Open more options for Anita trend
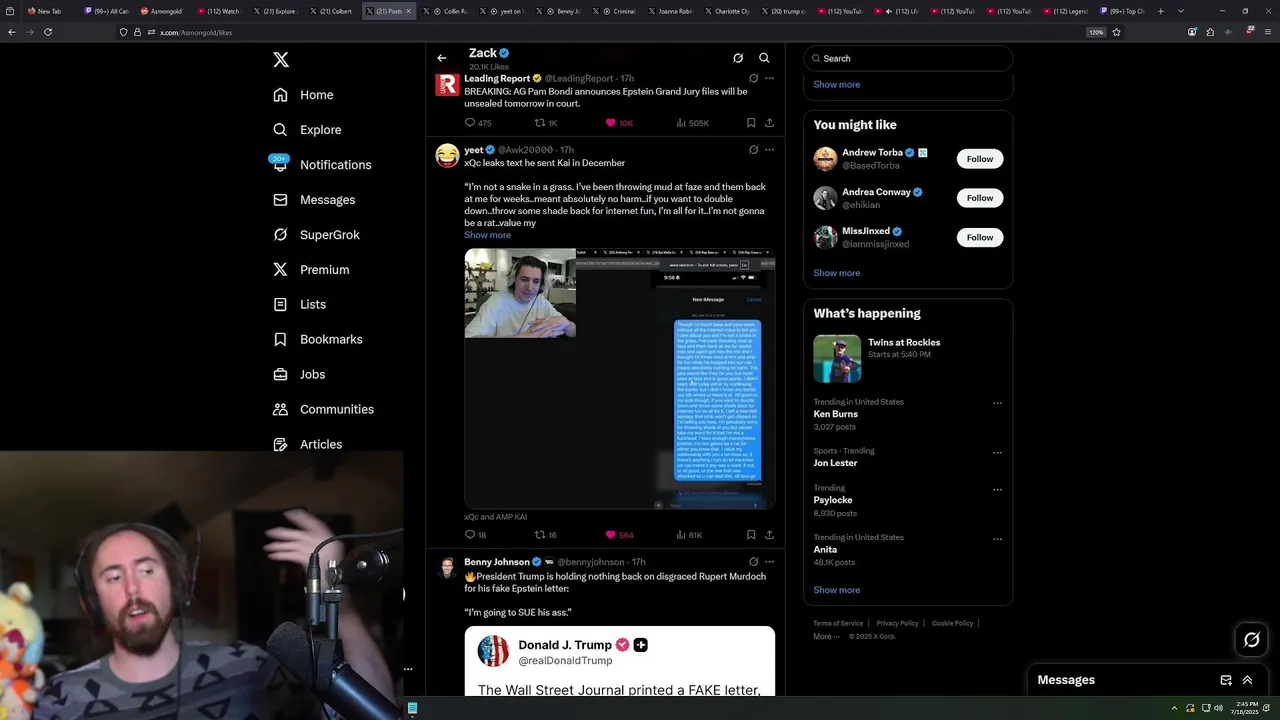The image size is (1280, 720). point(997,539)
